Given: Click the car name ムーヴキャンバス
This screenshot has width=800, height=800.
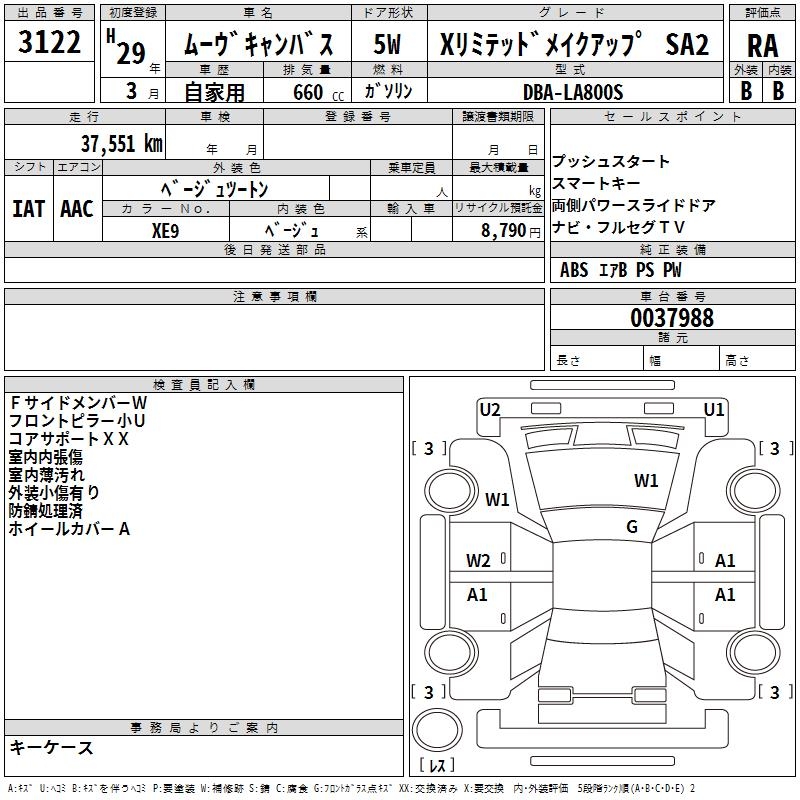Looking at the screenshot, I should tap(258, 44).
